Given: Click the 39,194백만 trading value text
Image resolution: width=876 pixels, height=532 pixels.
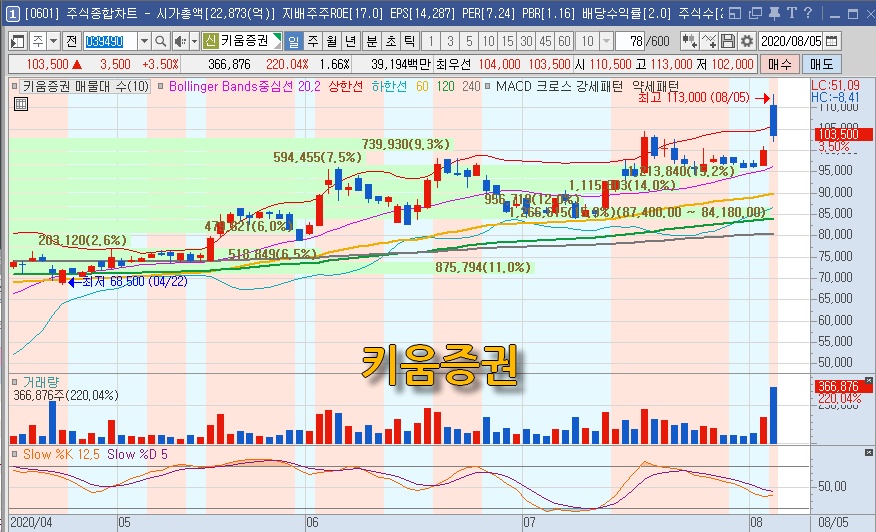Looking at the screenshot, I should [400, 65].
